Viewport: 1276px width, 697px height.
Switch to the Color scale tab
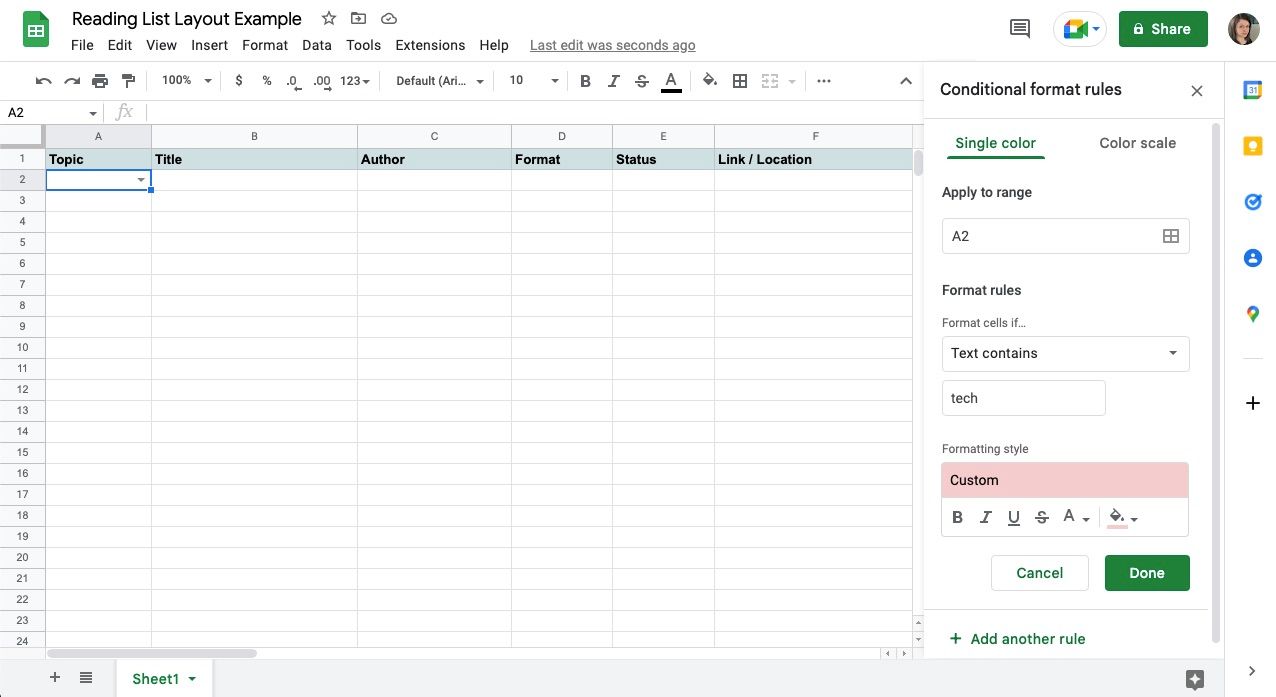click(1137, 143)
